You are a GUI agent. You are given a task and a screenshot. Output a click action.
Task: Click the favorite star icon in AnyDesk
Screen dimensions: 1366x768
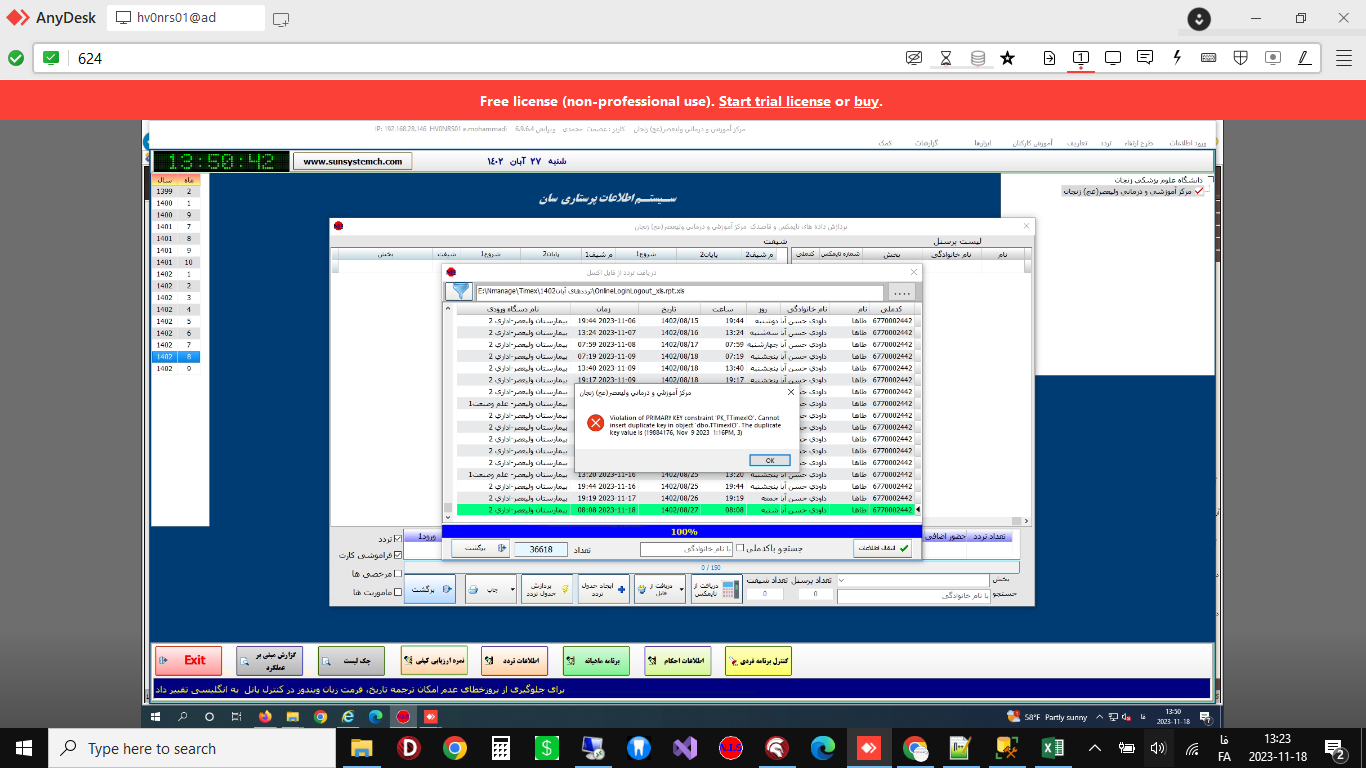[x=1007, y=58]
